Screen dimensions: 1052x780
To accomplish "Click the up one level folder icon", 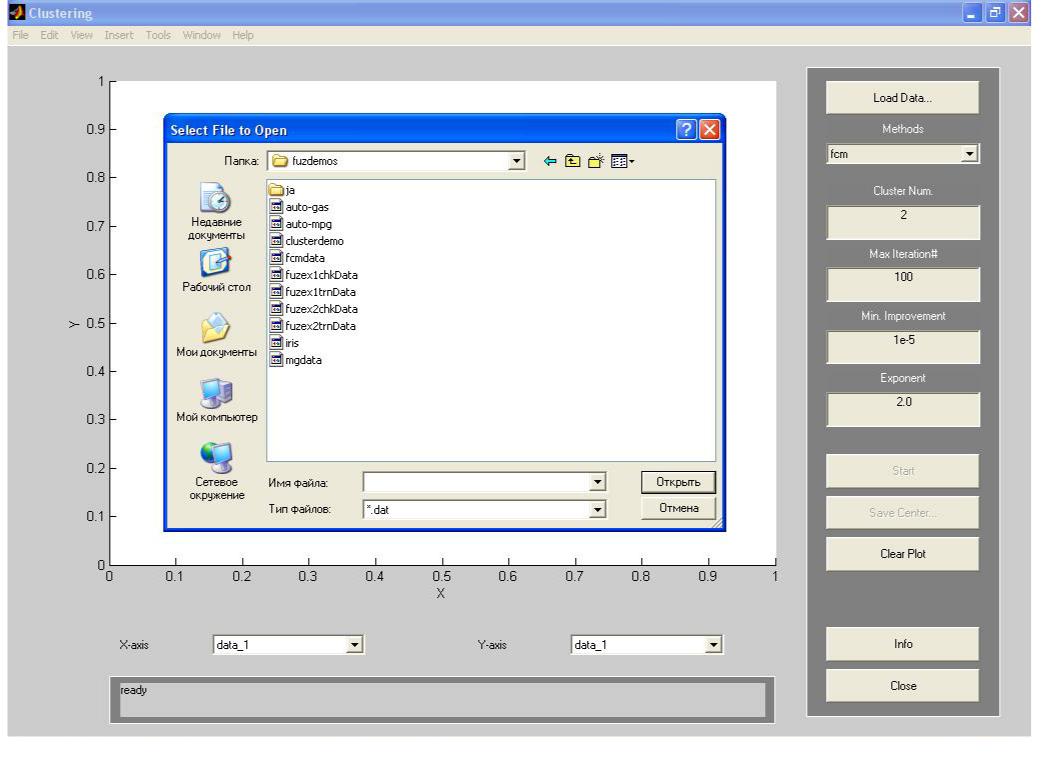I will click(x=573, y=161).
